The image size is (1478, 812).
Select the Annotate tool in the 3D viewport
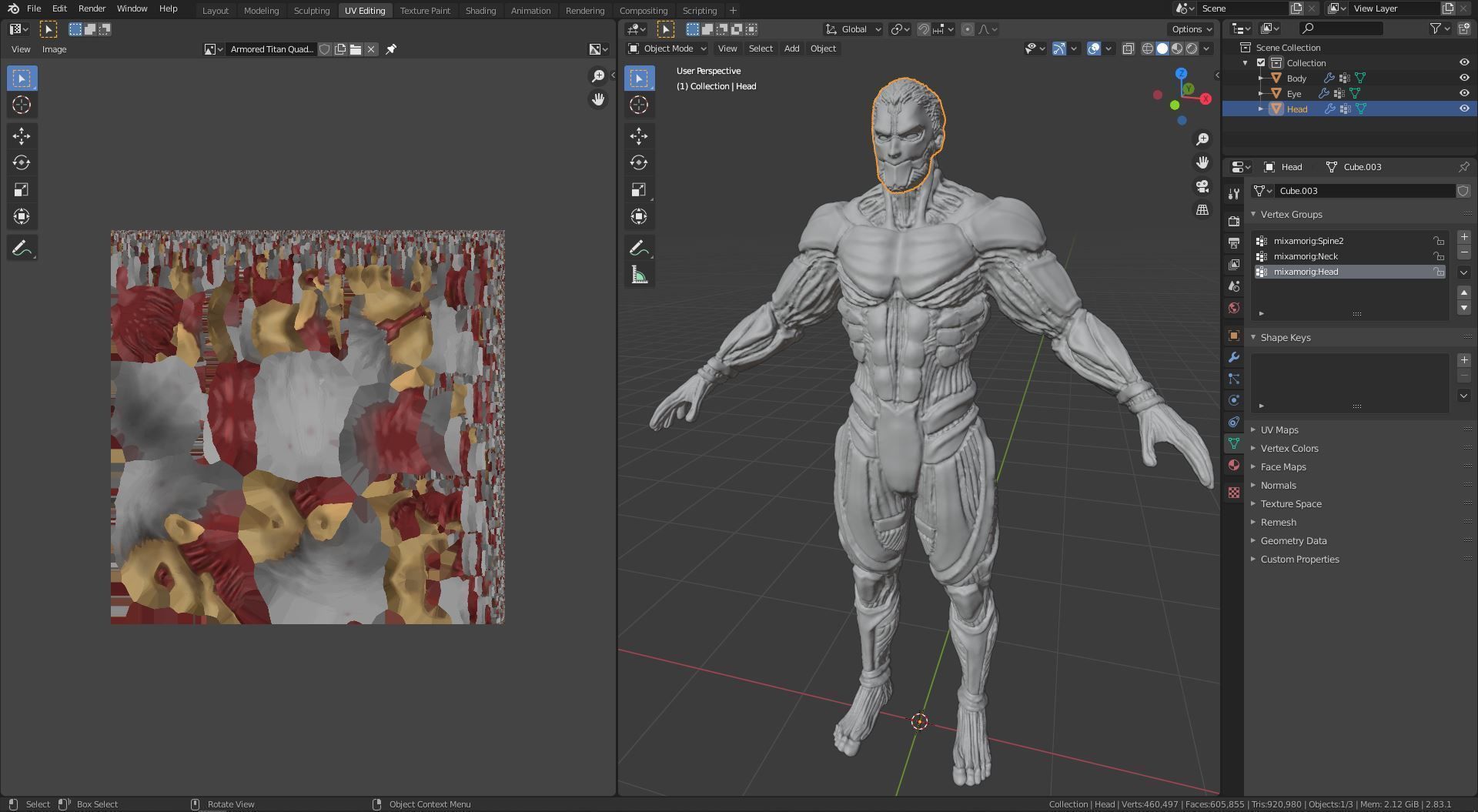[639, 248]
